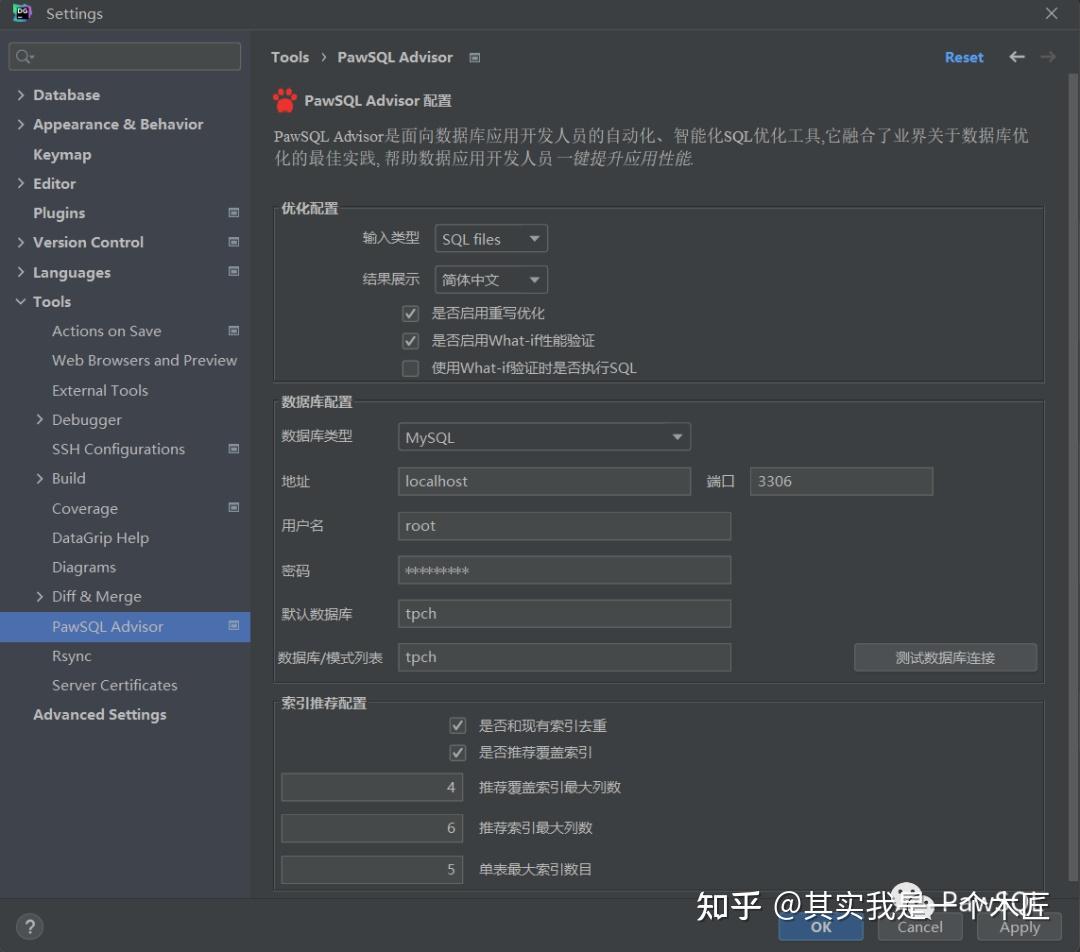The width and height of the screenshot is (1080, 952).
Task: Click the forward navigation arrow
Action: (x=1047, y=57)
